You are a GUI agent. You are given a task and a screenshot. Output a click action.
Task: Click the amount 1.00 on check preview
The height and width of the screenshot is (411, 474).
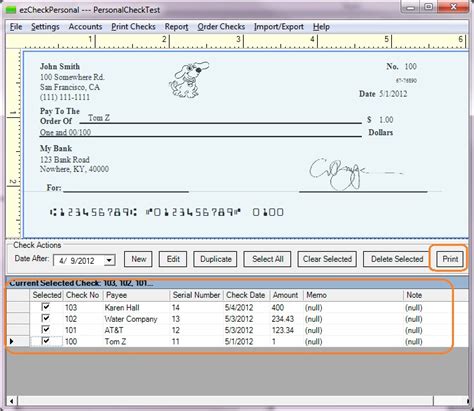tap(386, 120)
